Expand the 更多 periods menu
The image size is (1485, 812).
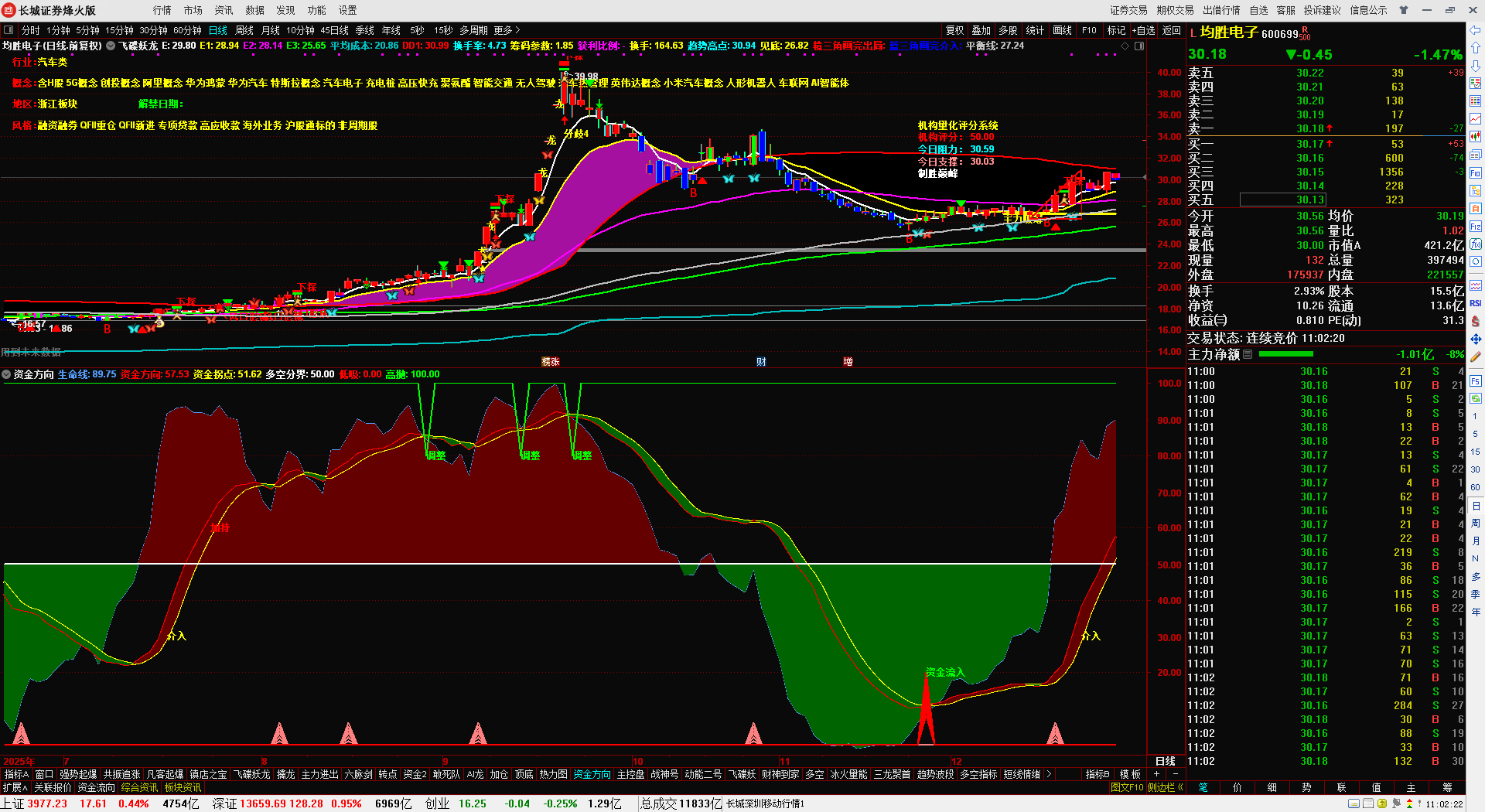coord(507,30)
